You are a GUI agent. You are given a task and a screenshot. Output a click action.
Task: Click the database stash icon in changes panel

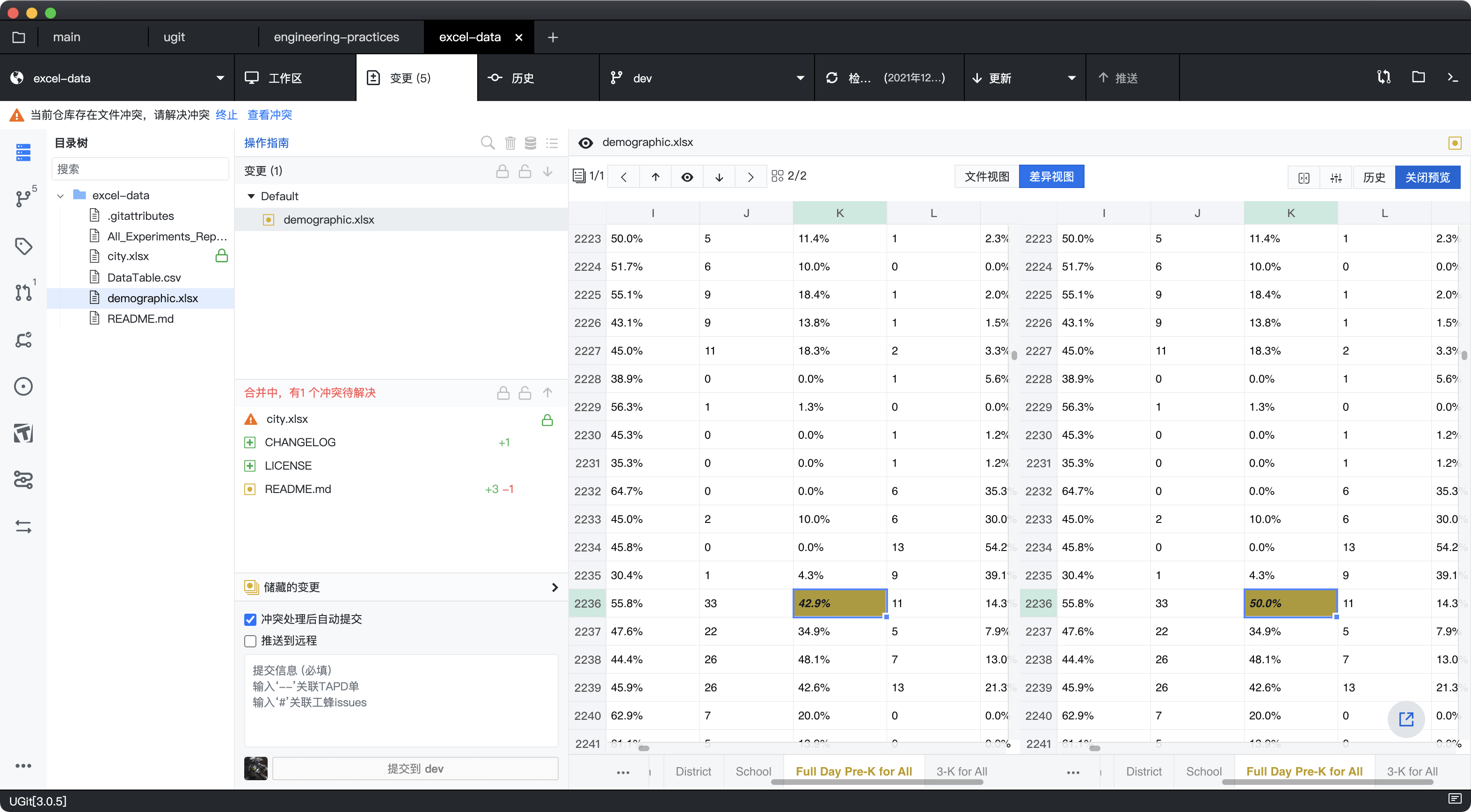point(531,143)
